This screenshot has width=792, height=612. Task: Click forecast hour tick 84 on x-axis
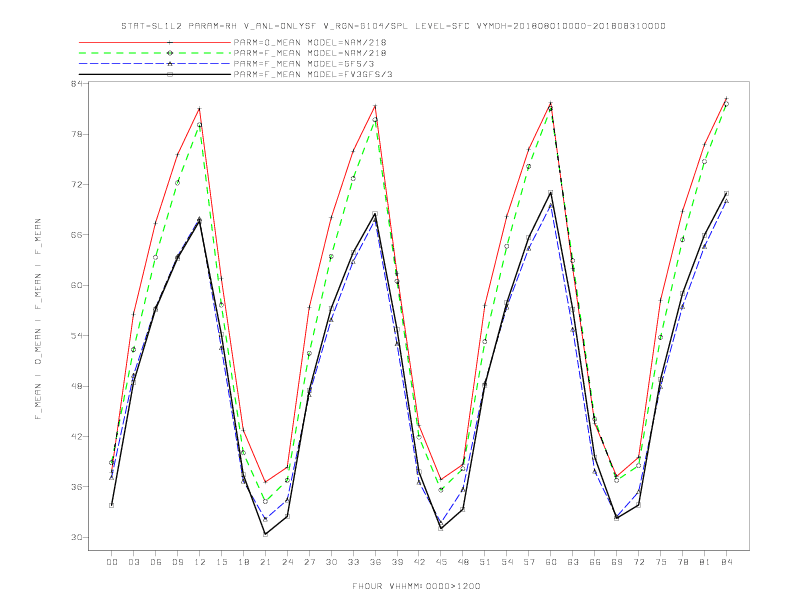click(x=727, y=562)
